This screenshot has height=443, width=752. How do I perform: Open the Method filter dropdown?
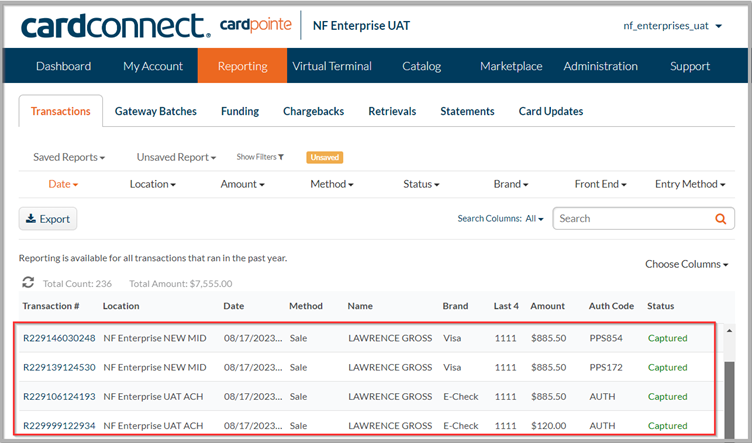(x=332, y=184)
